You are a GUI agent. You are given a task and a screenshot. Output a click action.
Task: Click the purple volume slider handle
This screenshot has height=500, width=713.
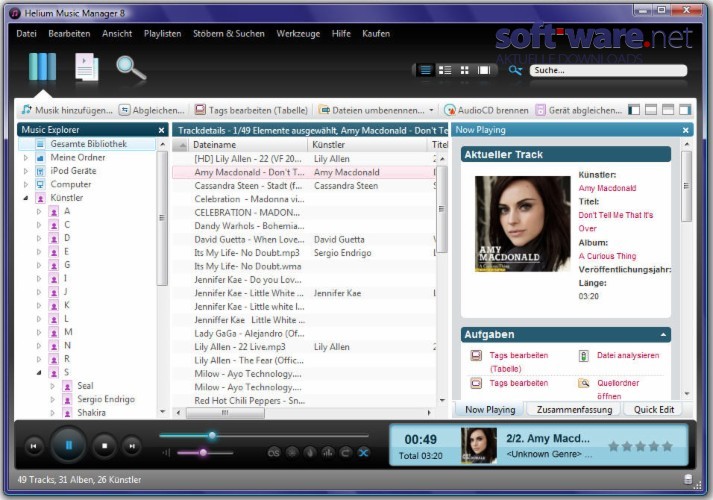[x=203, y=452]
